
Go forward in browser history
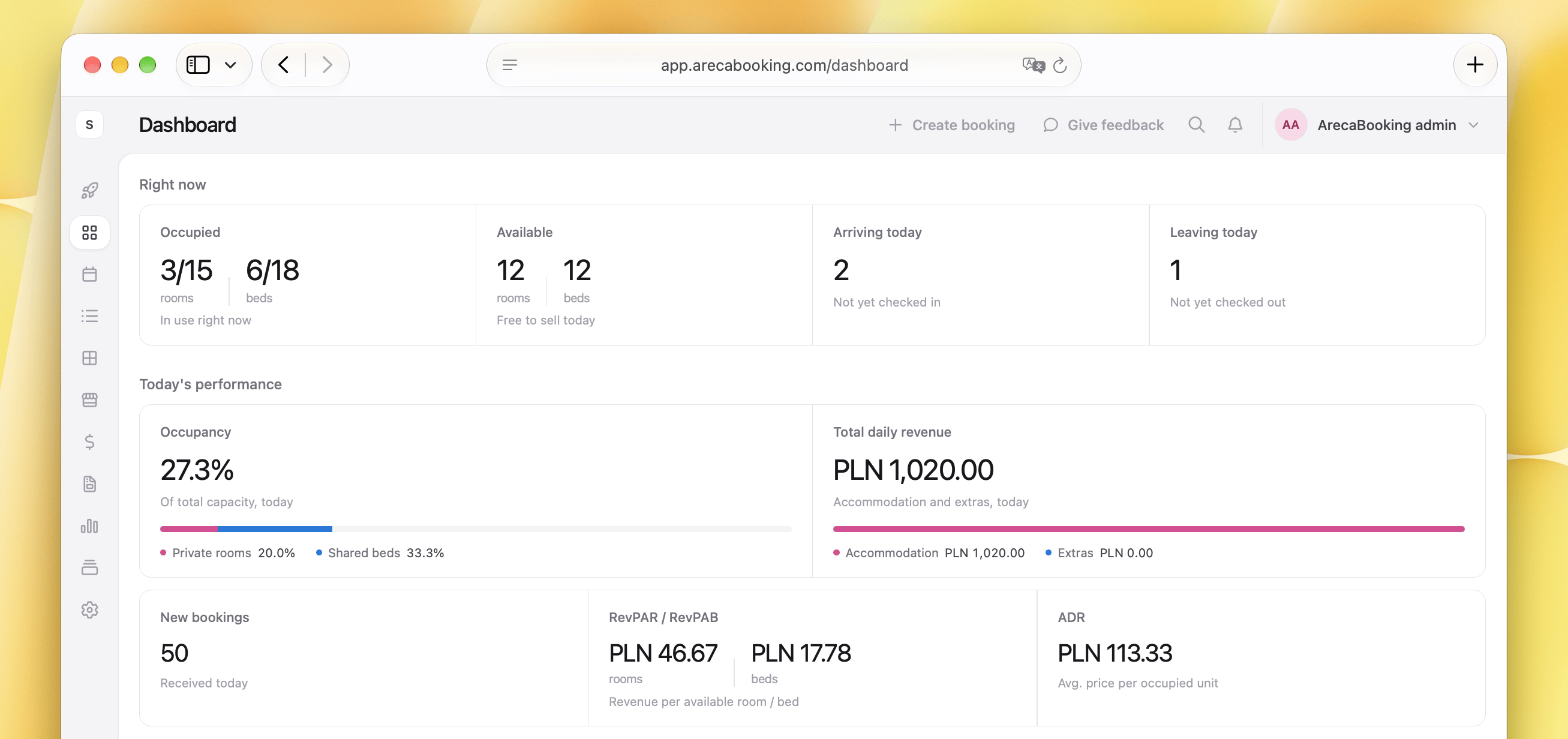(328, 65)
